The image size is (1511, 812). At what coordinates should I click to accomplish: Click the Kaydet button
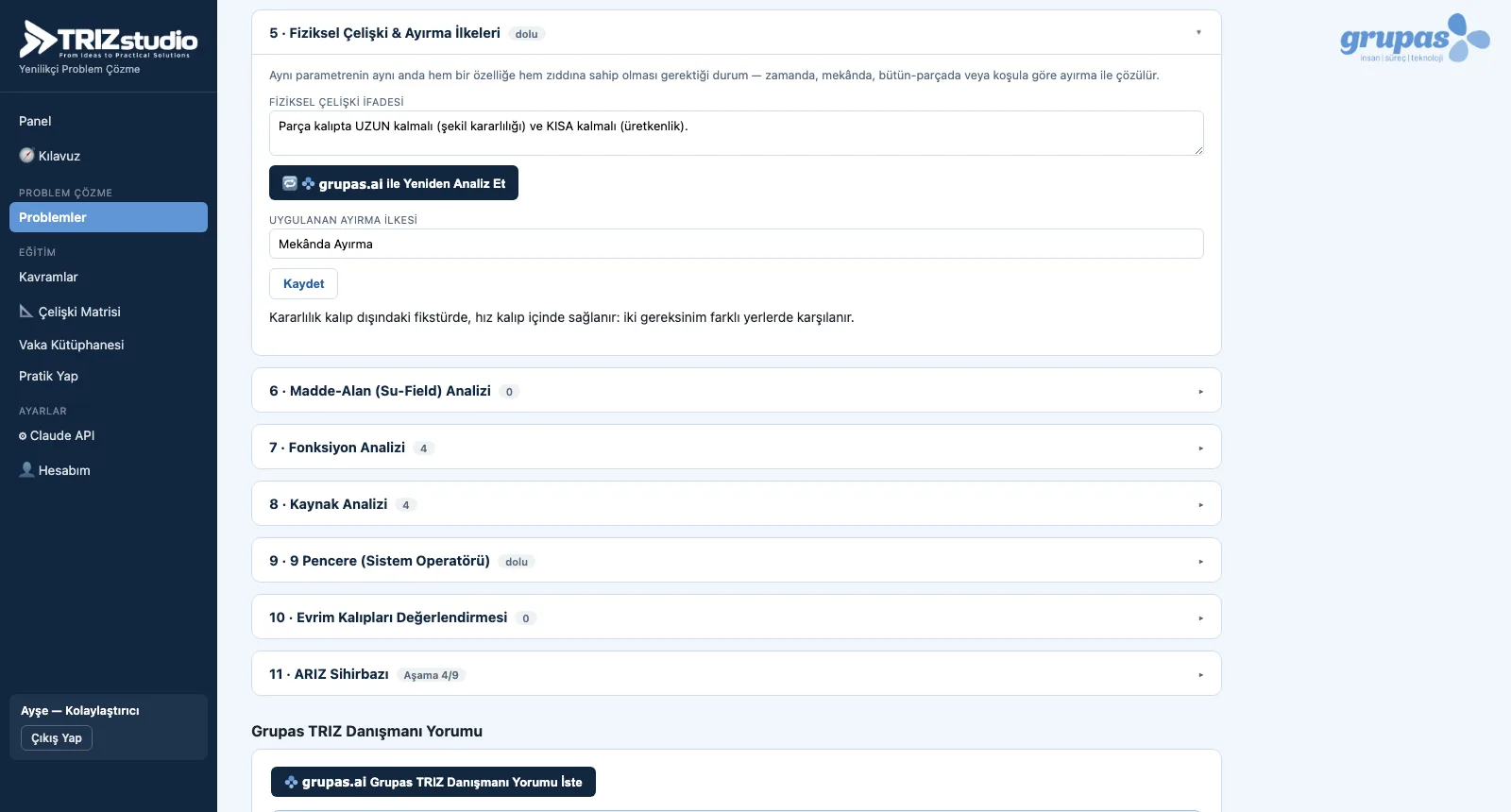click(x=303, y=283)
